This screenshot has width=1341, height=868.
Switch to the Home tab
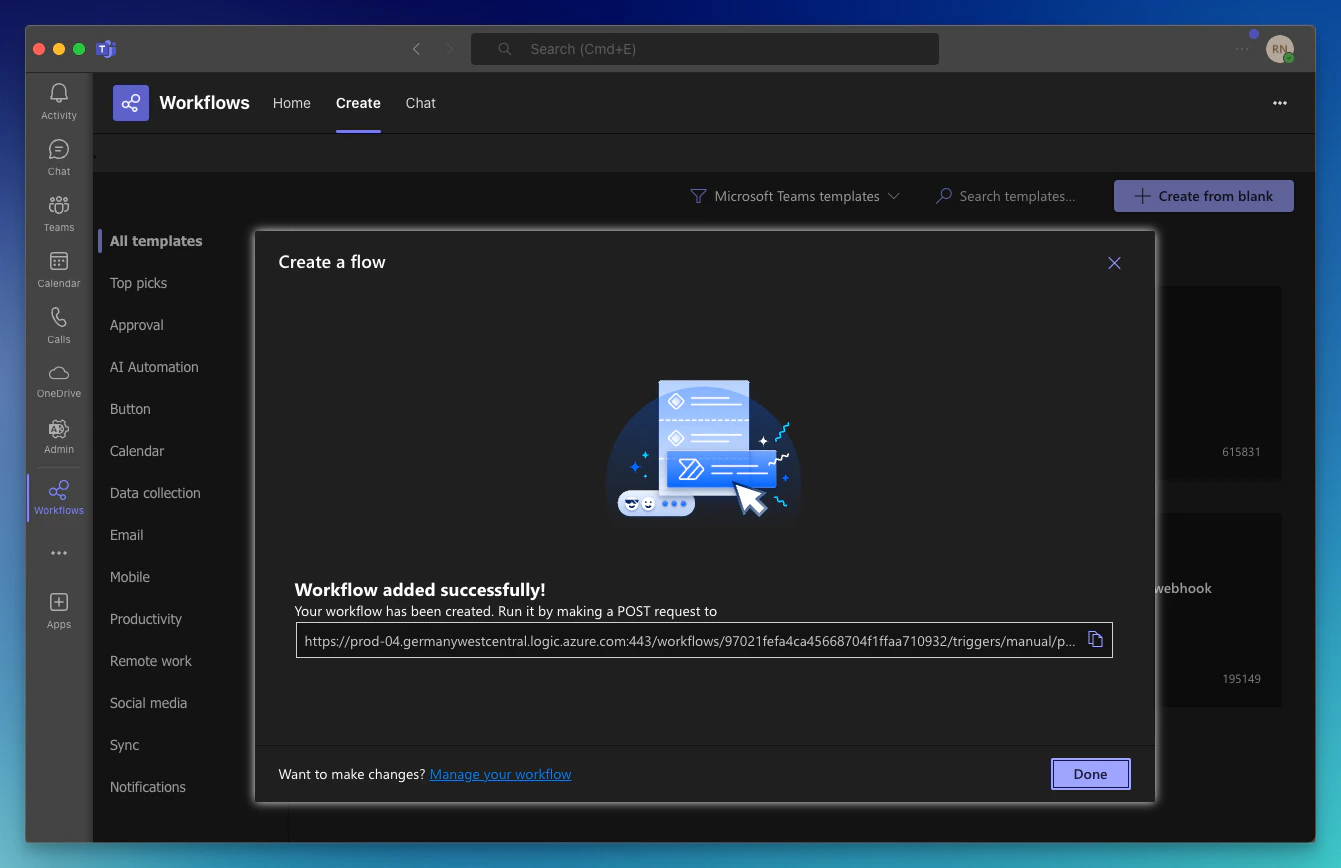[291, 103]
